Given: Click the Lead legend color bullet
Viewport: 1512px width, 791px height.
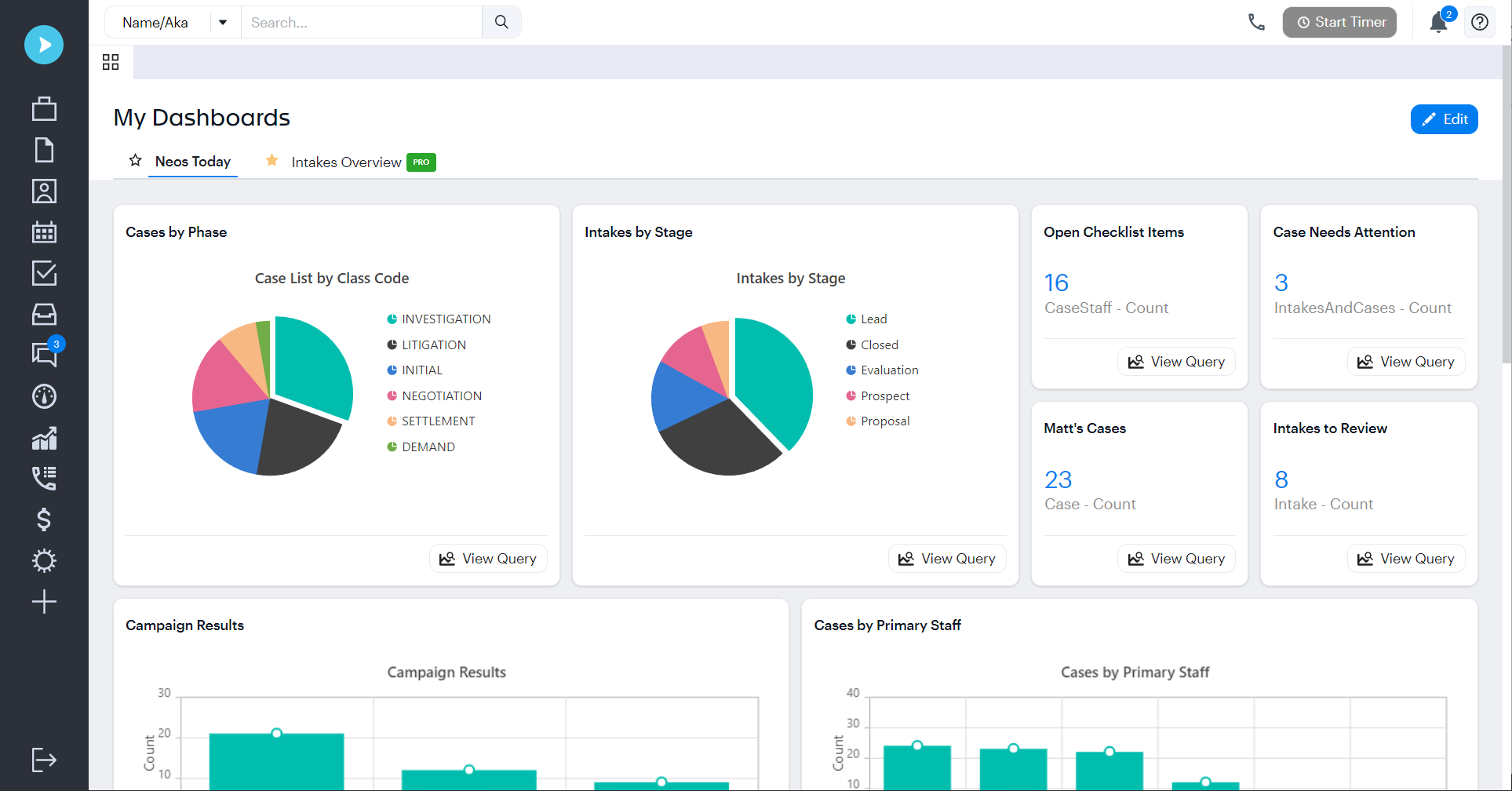Looking at the screenshot, I should [x=851, y=319].
